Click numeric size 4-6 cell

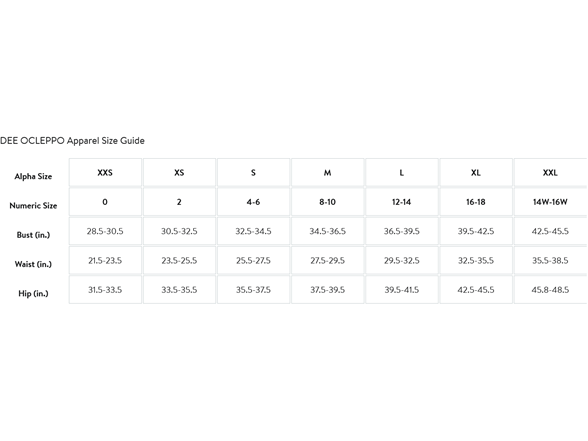click(254, 202)
